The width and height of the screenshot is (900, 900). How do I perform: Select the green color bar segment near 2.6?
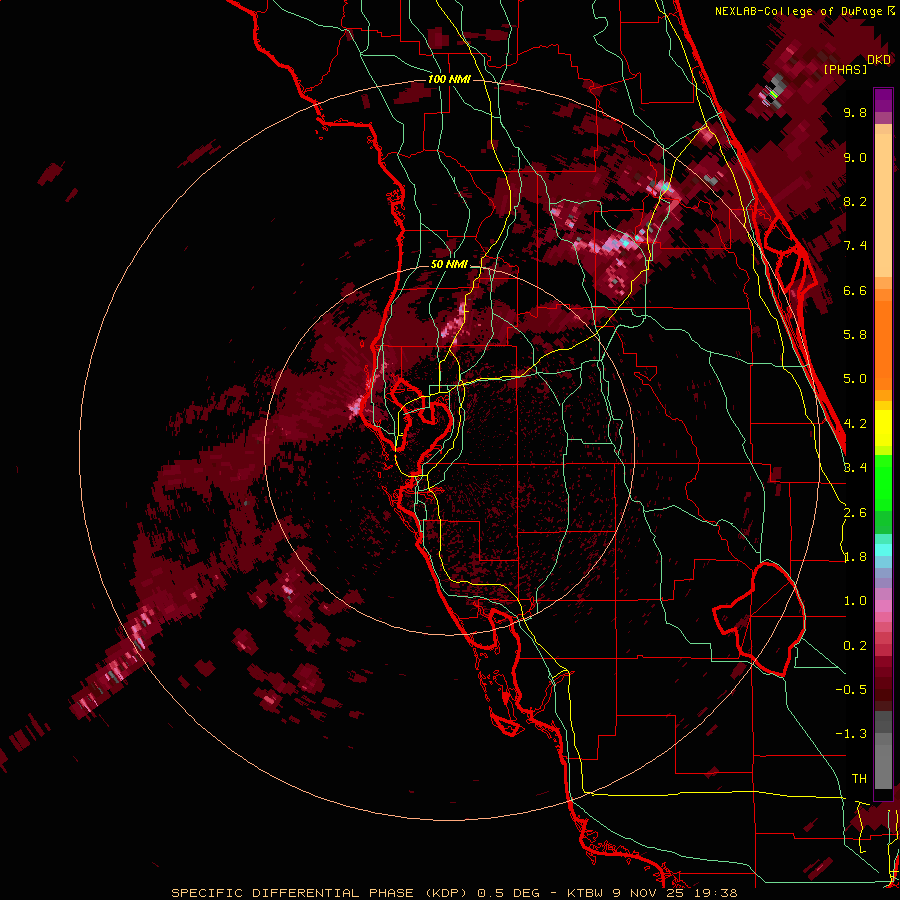[883, 485]
